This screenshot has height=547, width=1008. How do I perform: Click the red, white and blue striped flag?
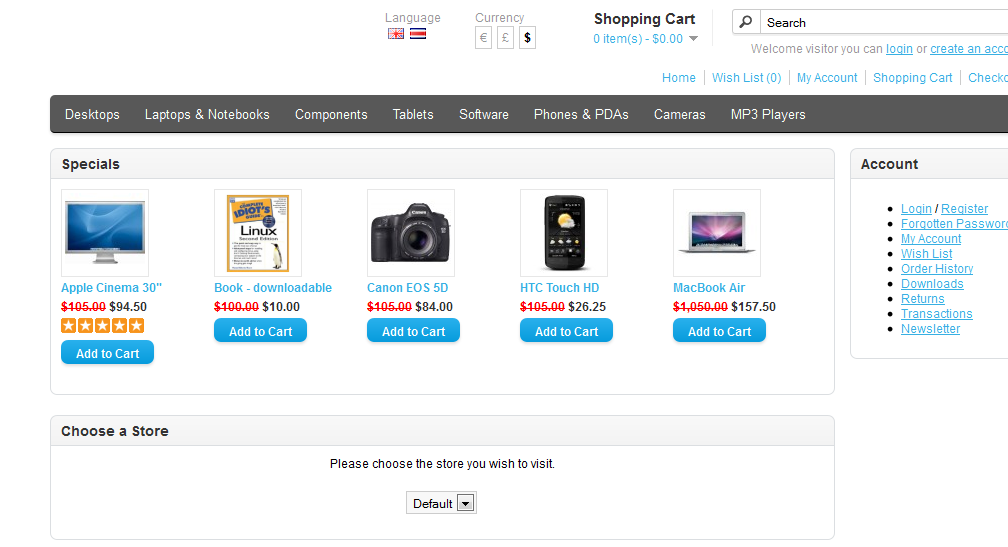click(x=418, y=33)
